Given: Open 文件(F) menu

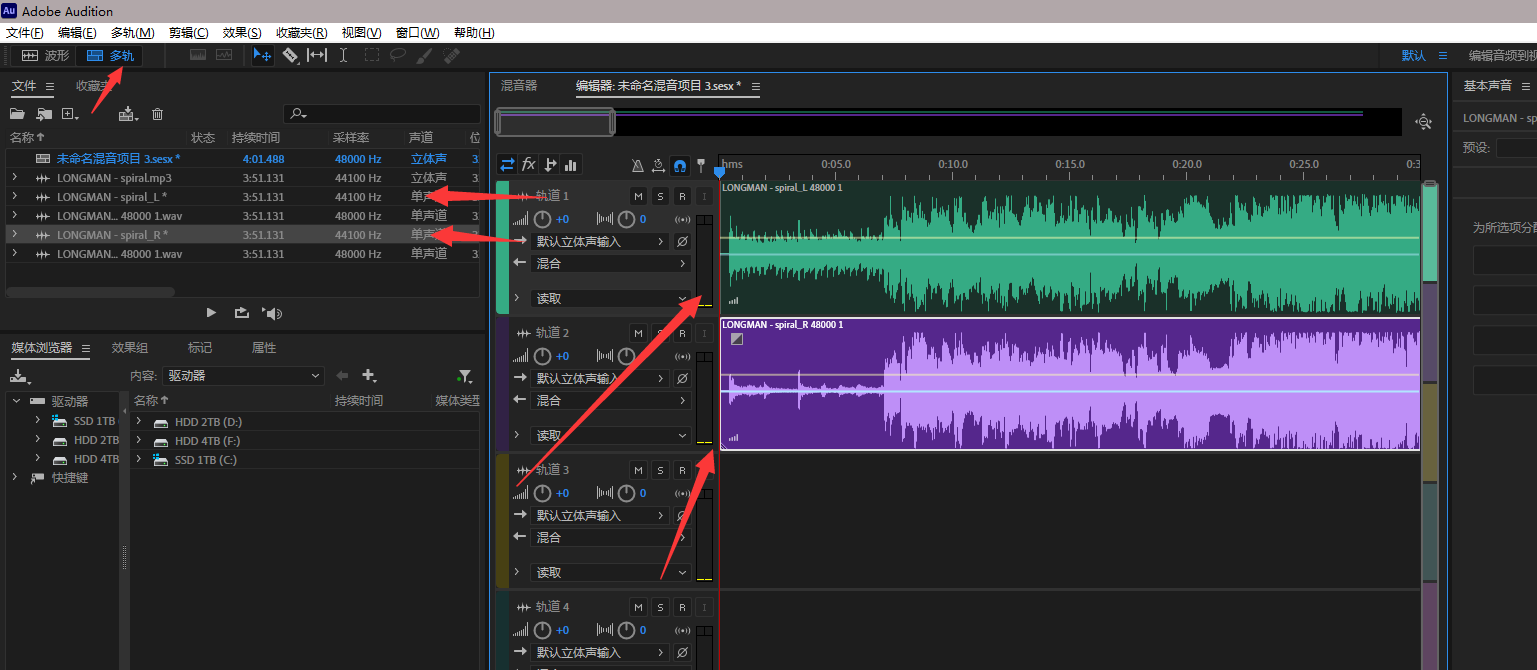Looking at the screenshot, I should point(24,33).
